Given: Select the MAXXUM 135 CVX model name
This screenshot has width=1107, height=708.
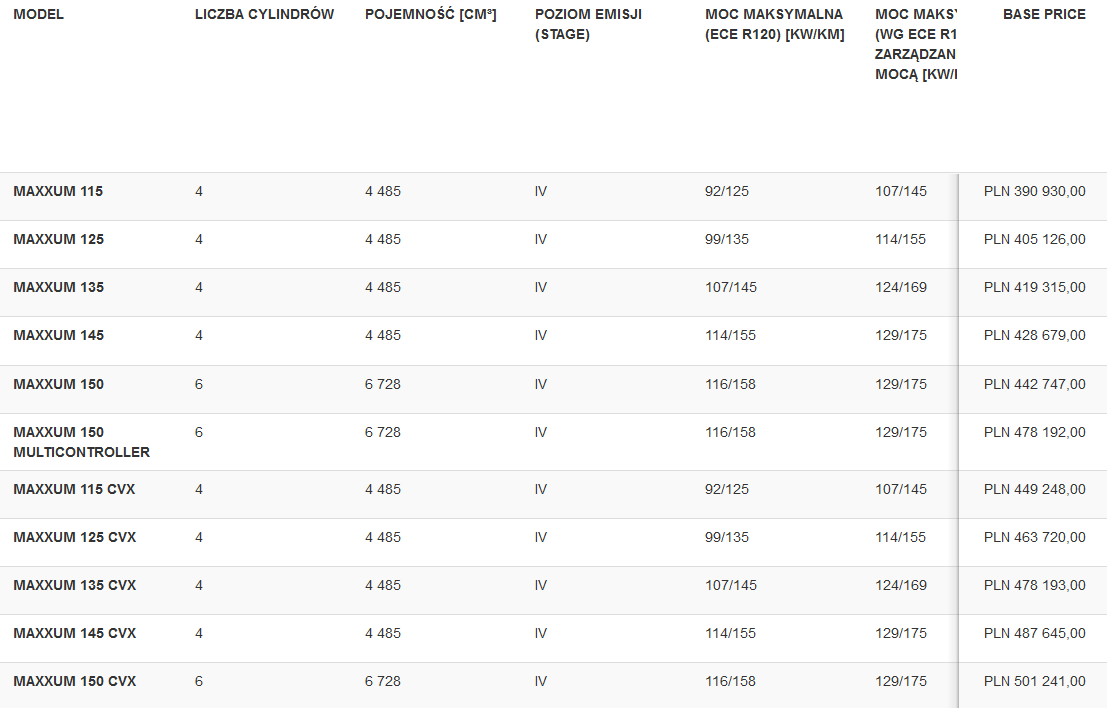Looking at the screenshot, I should point(74,585).
